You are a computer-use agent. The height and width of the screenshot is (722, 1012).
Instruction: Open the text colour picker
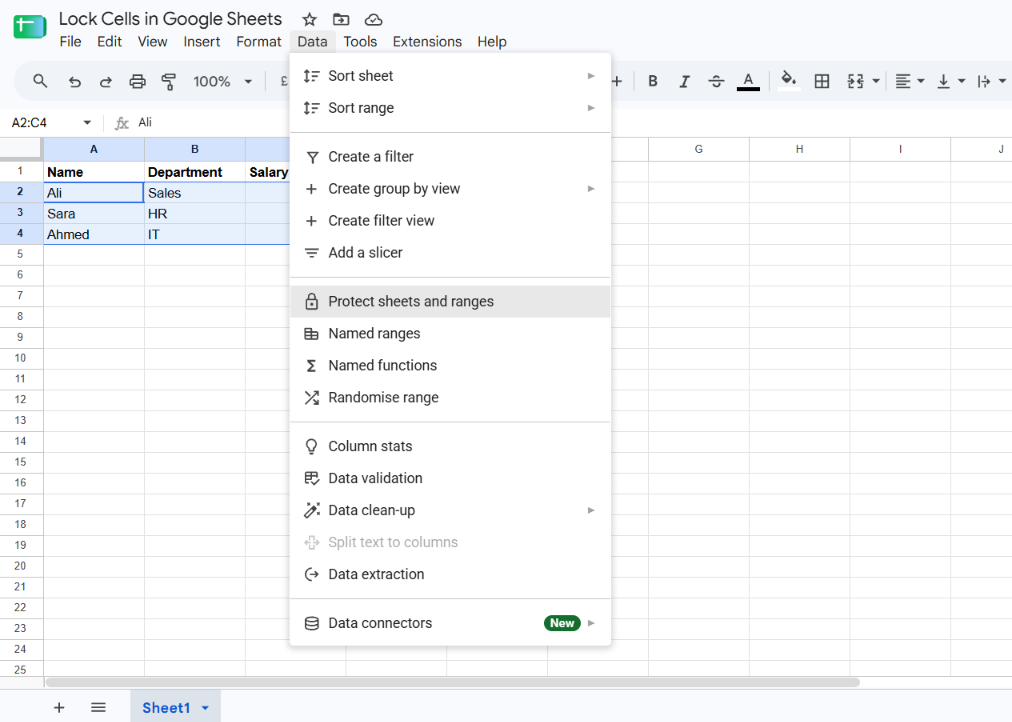click(x=748, y=81)
